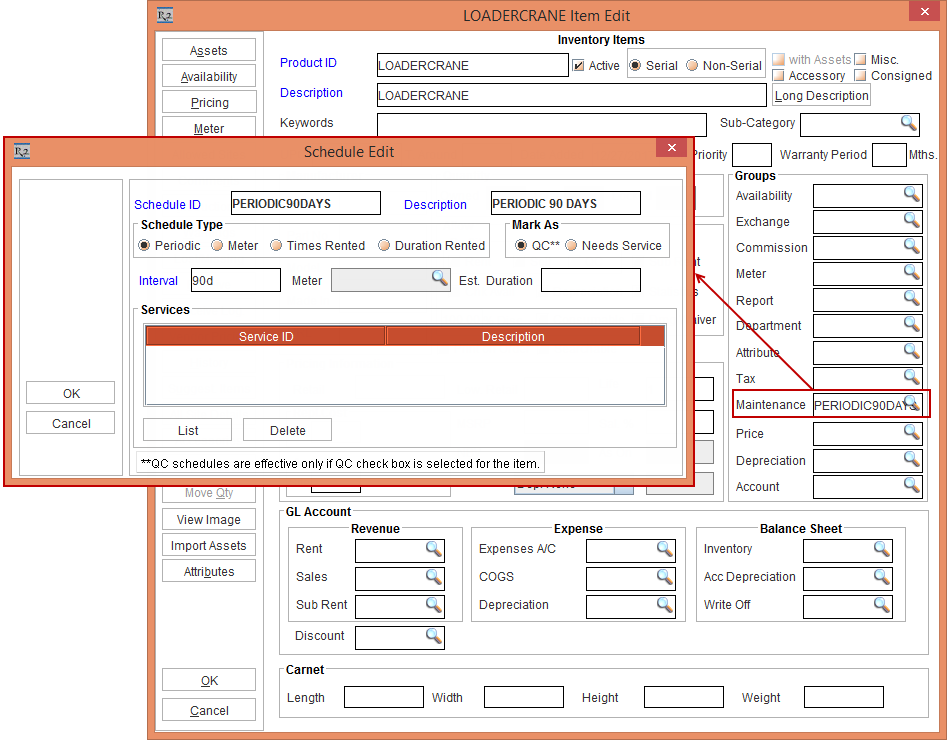Enable the Consigned checkbox

[860, 76]
